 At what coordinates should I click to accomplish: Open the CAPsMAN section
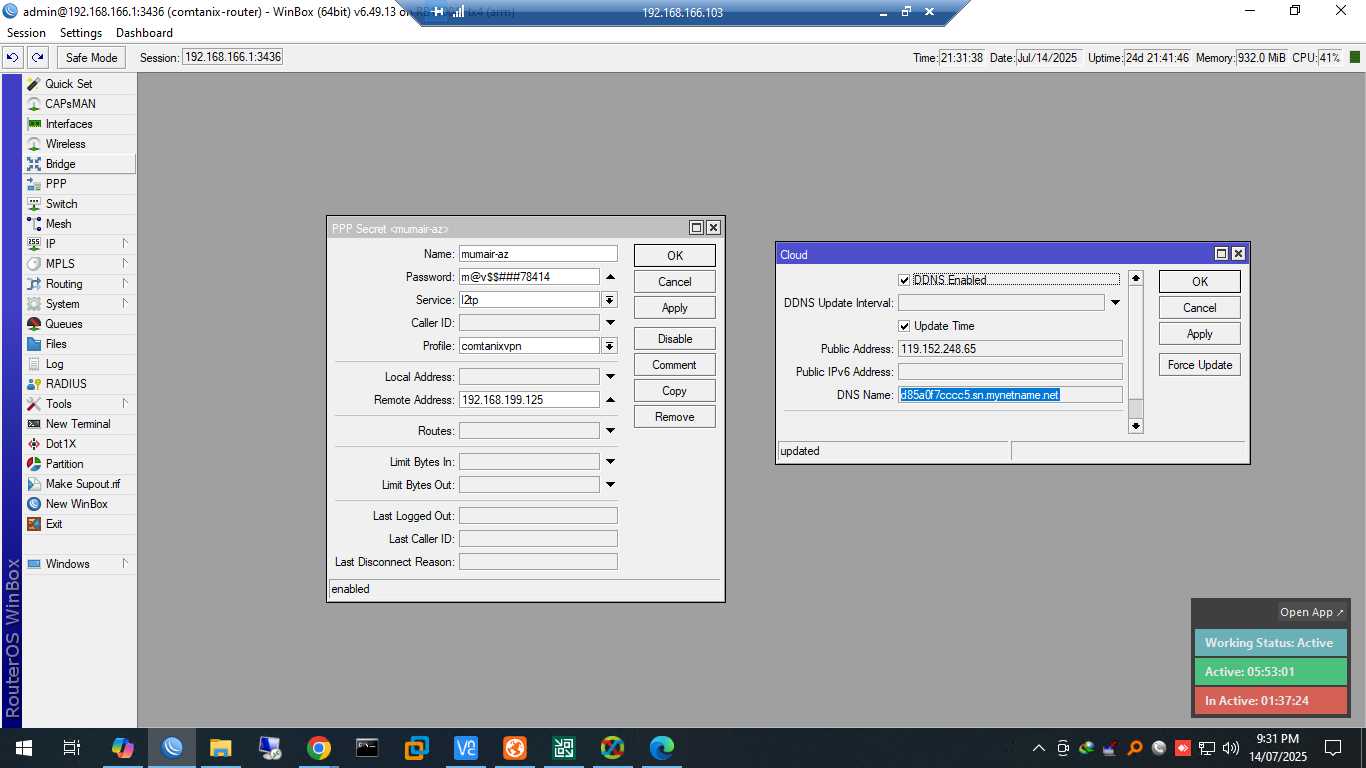tap(79, 104)
